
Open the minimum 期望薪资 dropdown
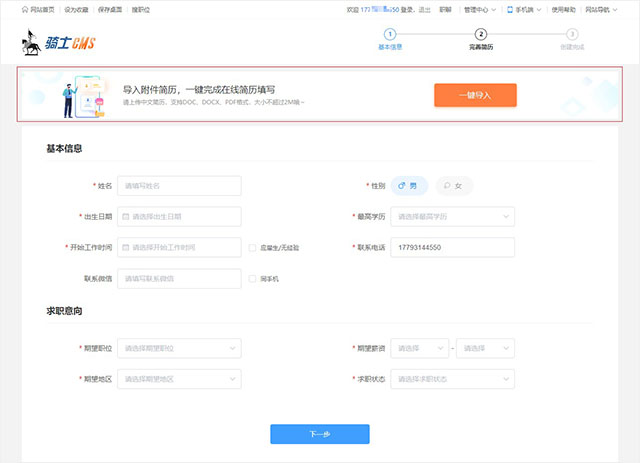[420, 348]
